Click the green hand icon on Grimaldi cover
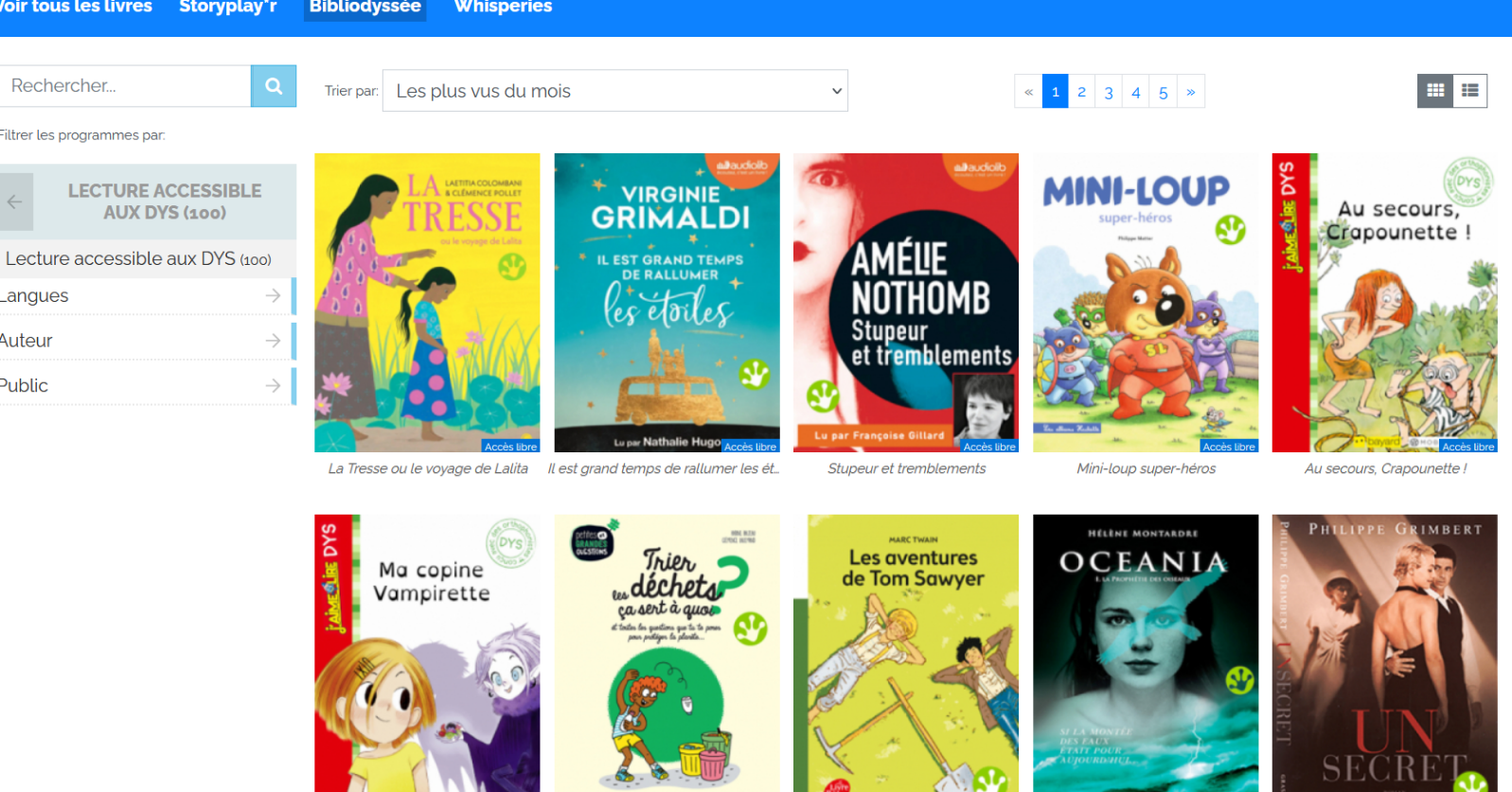The image size is (1512, 792). (x=755, y=375)
